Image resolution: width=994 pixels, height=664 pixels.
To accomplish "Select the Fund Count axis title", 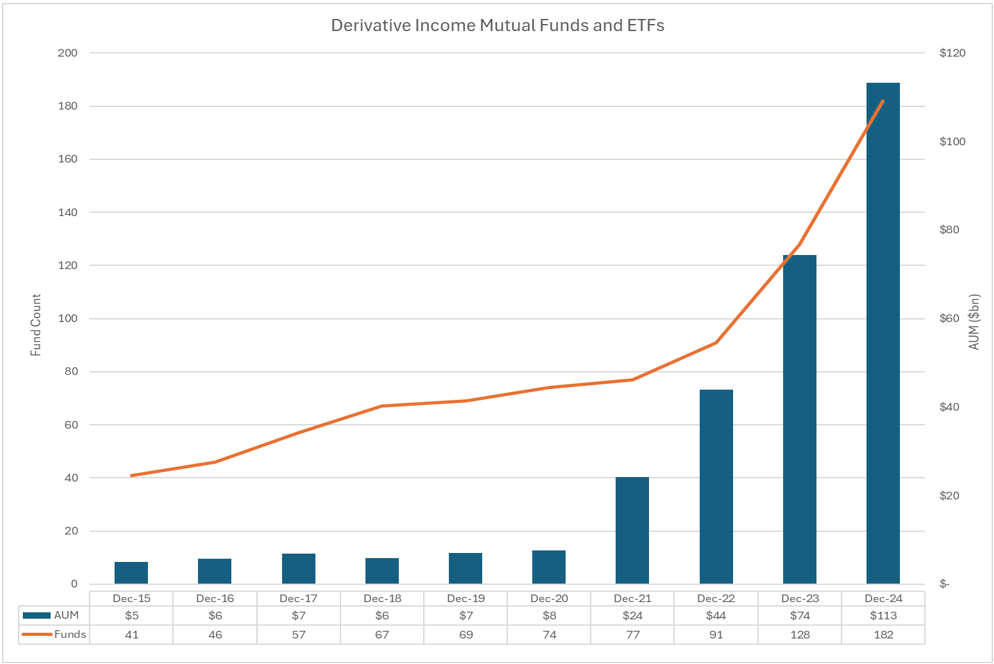I will coord(36,325).
